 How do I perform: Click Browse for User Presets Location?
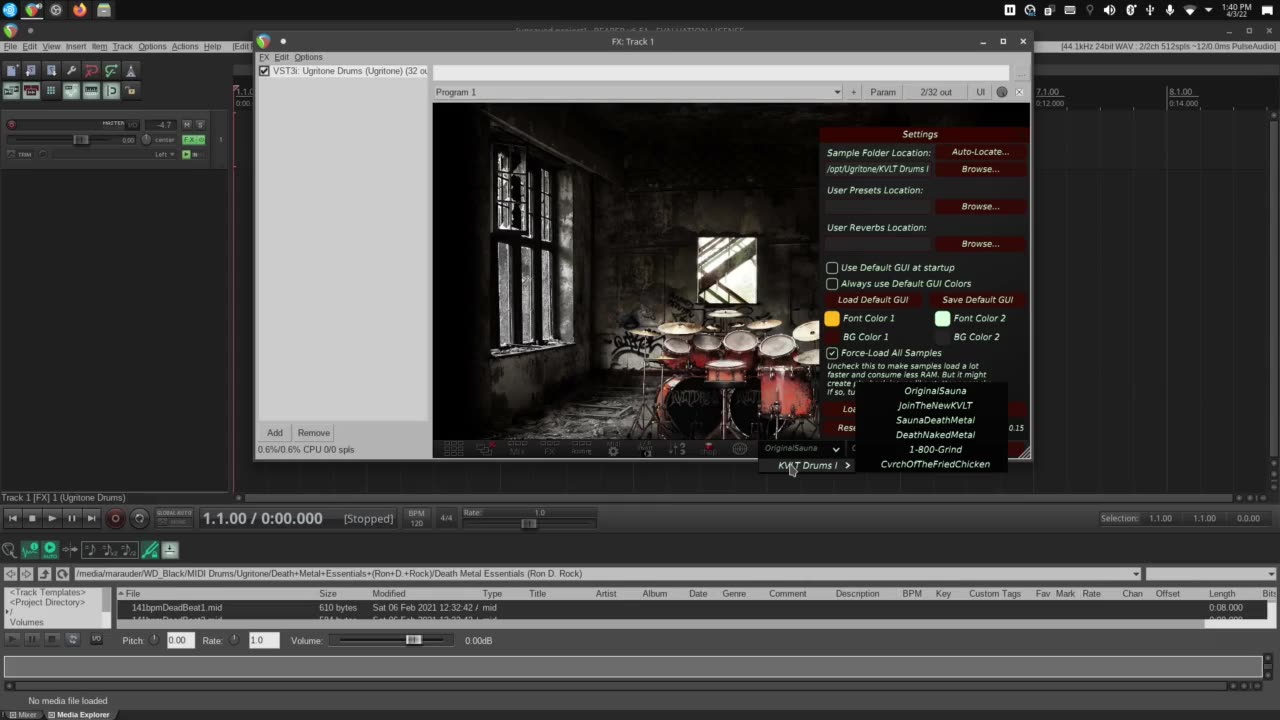980,207
